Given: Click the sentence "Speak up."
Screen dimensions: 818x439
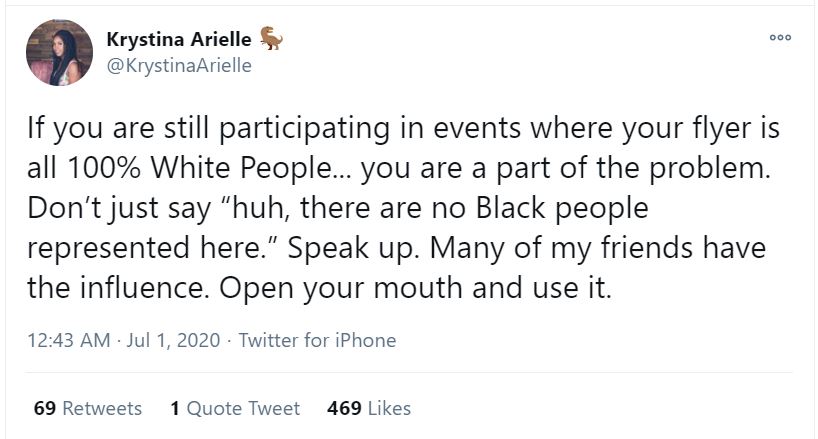Looking at the screenshot, I should (x=354, y=248).
